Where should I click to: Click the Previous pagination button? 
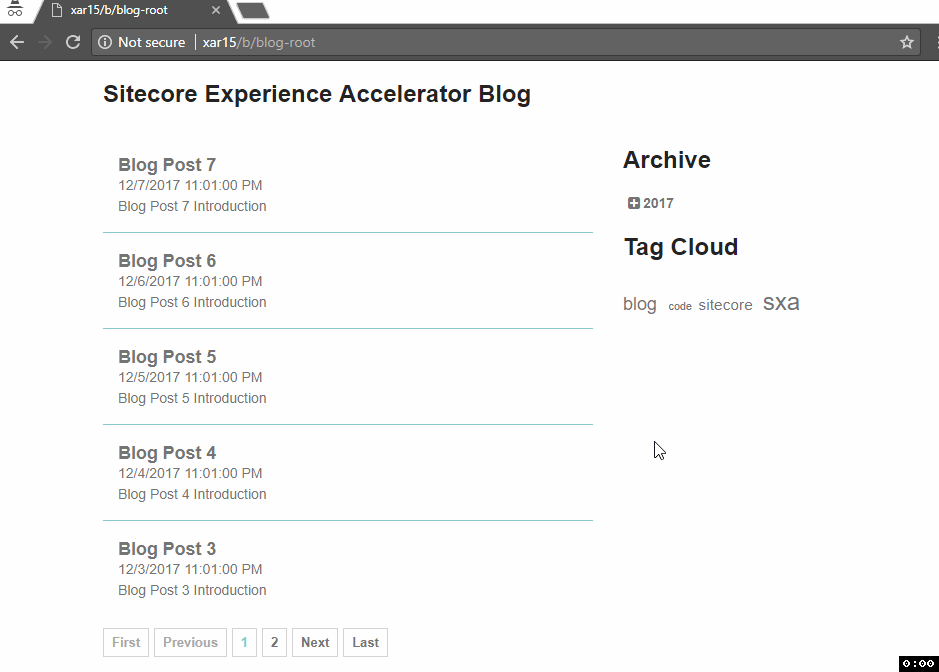(x=190, y=642)
